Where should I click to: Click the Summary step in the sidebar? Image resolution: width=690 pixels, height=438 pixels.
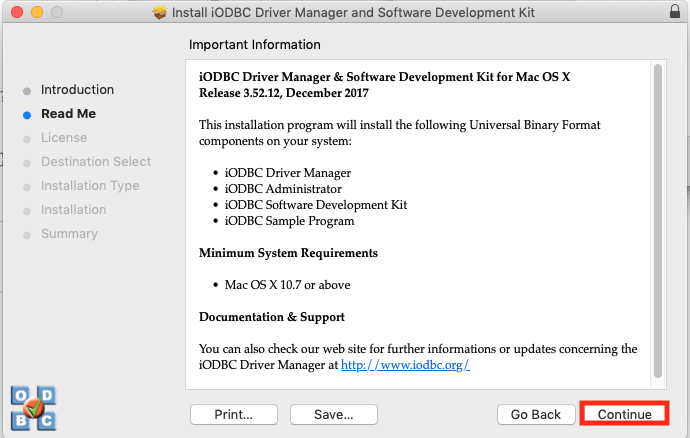point(70,234)
